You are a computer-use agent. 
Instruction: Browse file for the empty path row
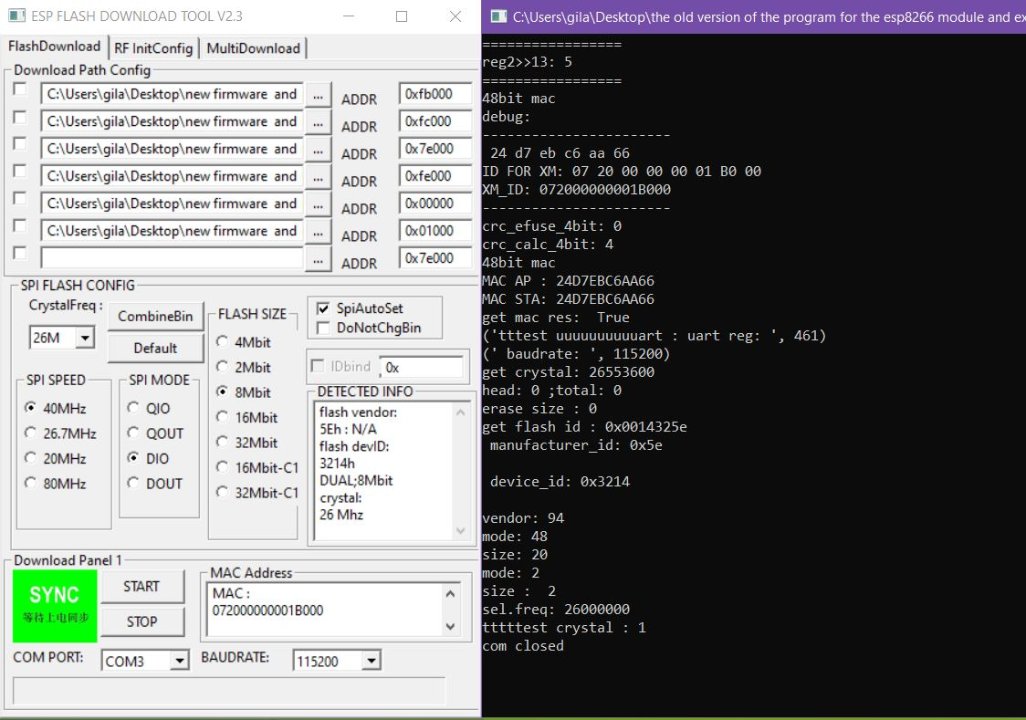pyautogui.click(x=318, y=260)
